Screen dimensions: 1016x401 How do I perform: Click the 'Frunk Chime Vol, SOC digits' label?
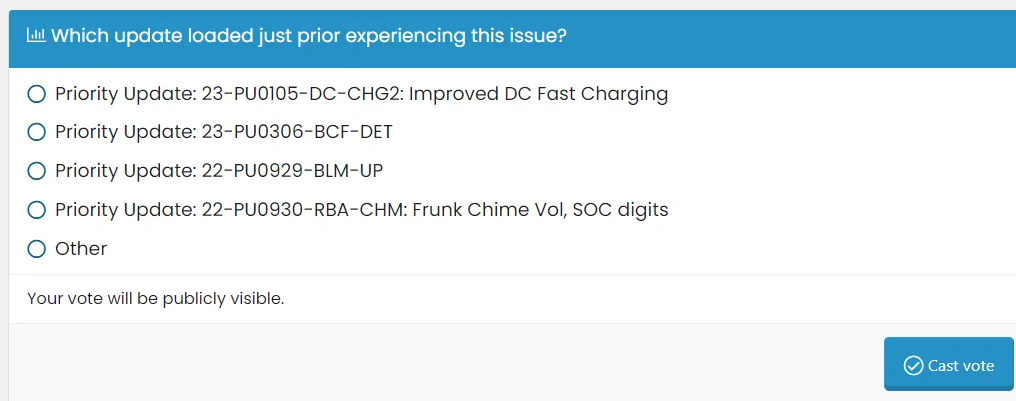pos(538,210)
